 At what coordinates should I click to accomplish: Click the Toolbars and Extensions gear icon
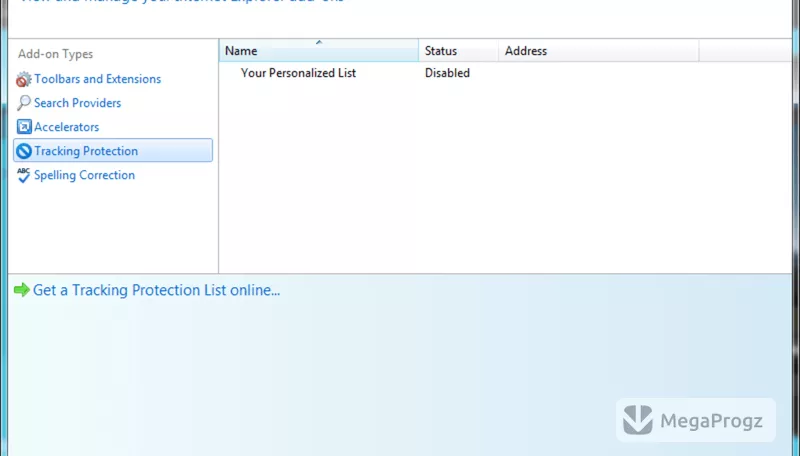23,80
